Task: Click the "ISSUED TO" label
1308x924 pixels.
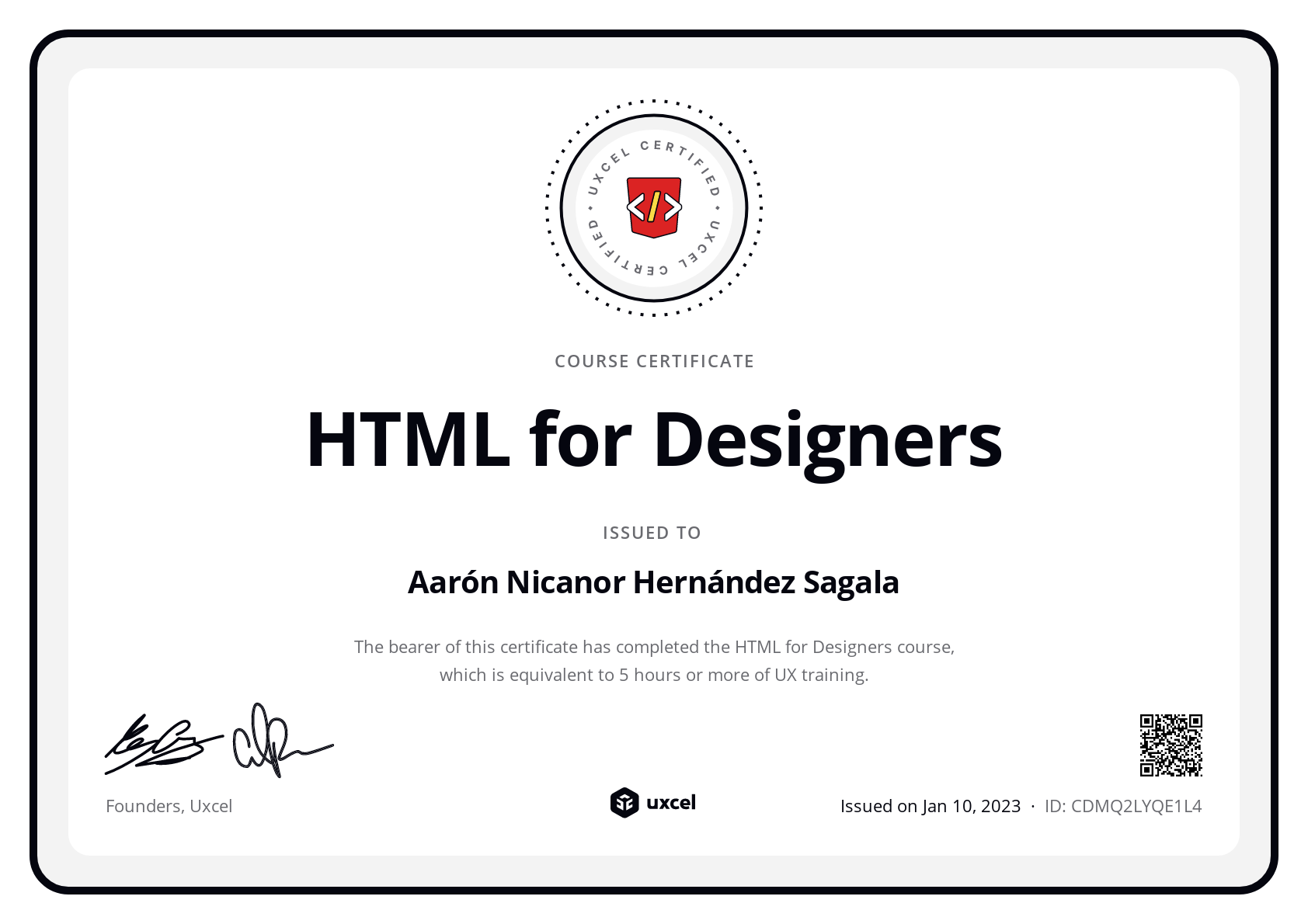Action: coord(652,533)
